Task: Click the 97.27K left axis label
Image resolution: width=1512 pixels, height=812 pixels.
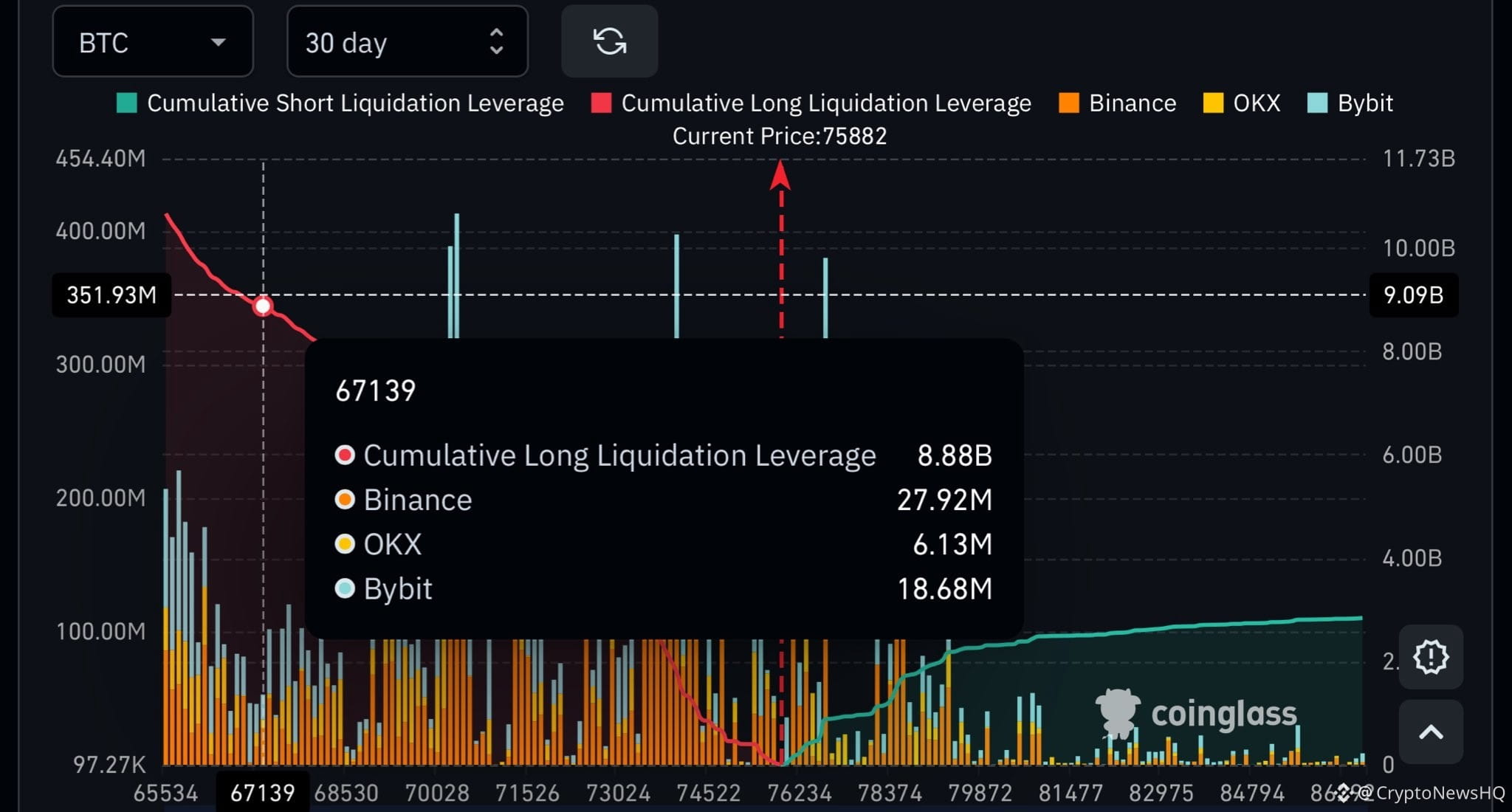Action: coord(109,765)
